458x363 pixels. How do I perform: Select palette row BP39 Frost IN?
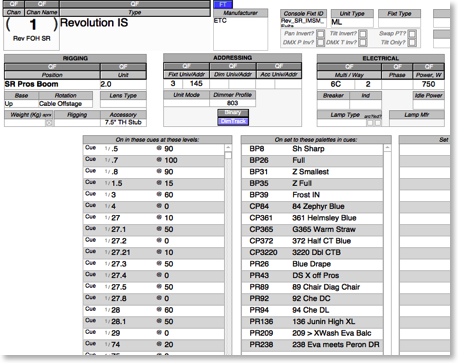click(312, 195)
